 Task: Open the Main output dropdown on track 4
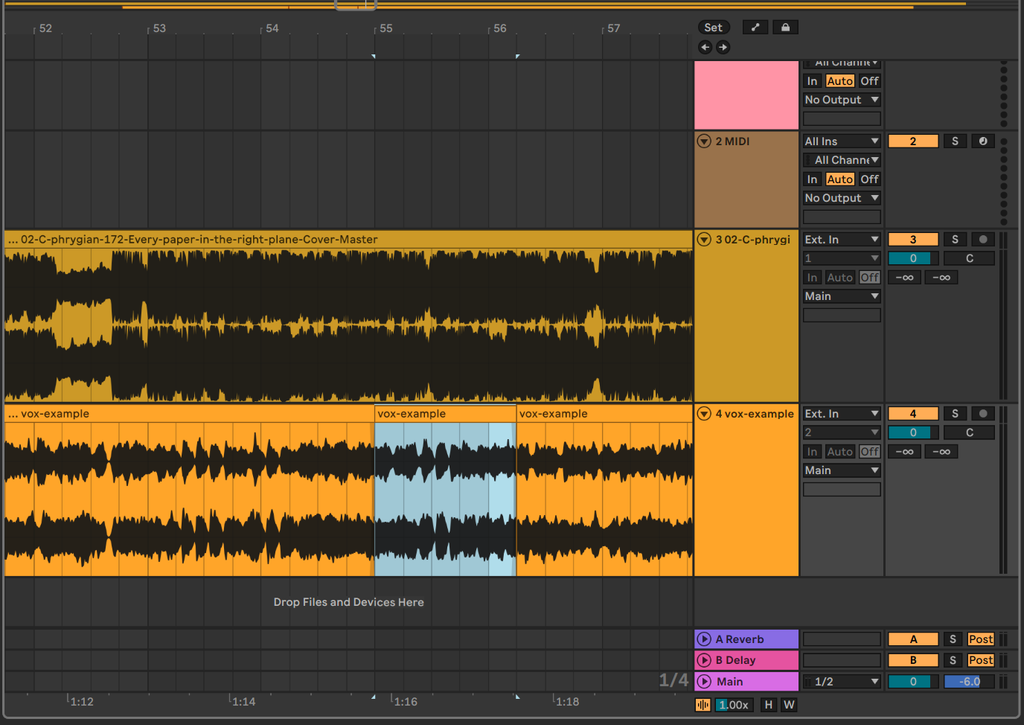pyautogui.click(x=842, y=470)
